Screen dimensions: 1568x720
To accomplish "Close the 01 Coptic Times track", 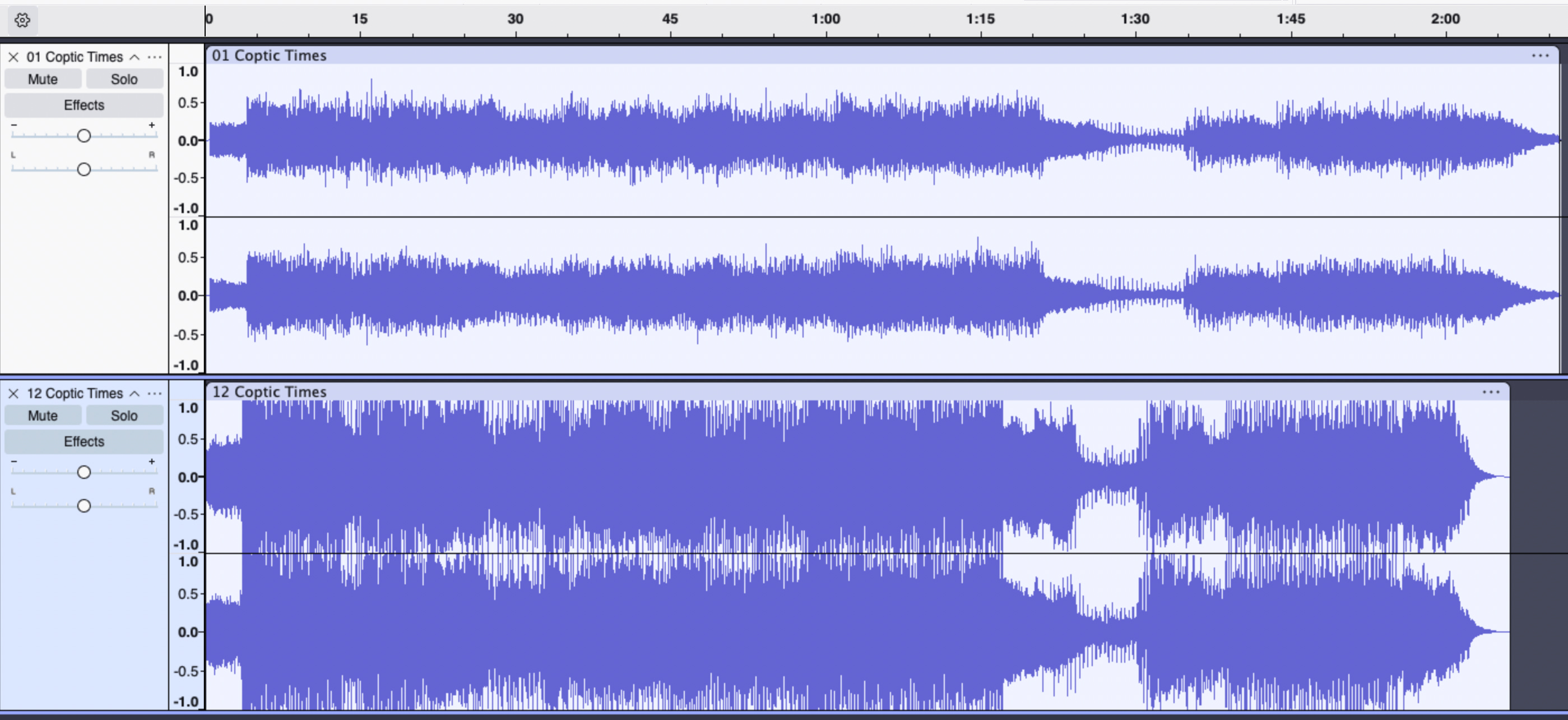I will pyautogui.click(x=13, y=57).
